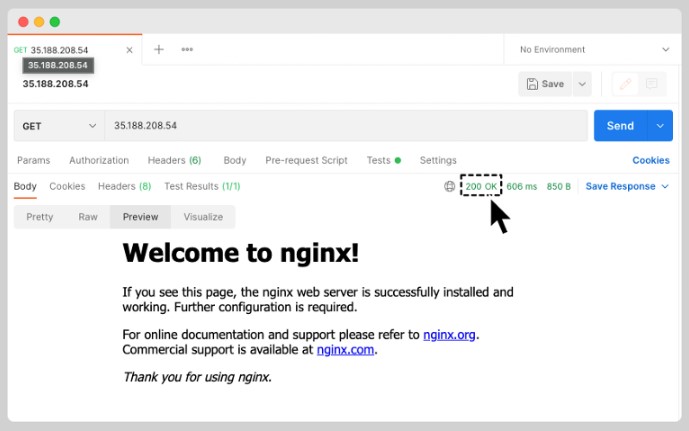Switch to the Params tab
Screen dimensions: 689x431
[33, 160]
